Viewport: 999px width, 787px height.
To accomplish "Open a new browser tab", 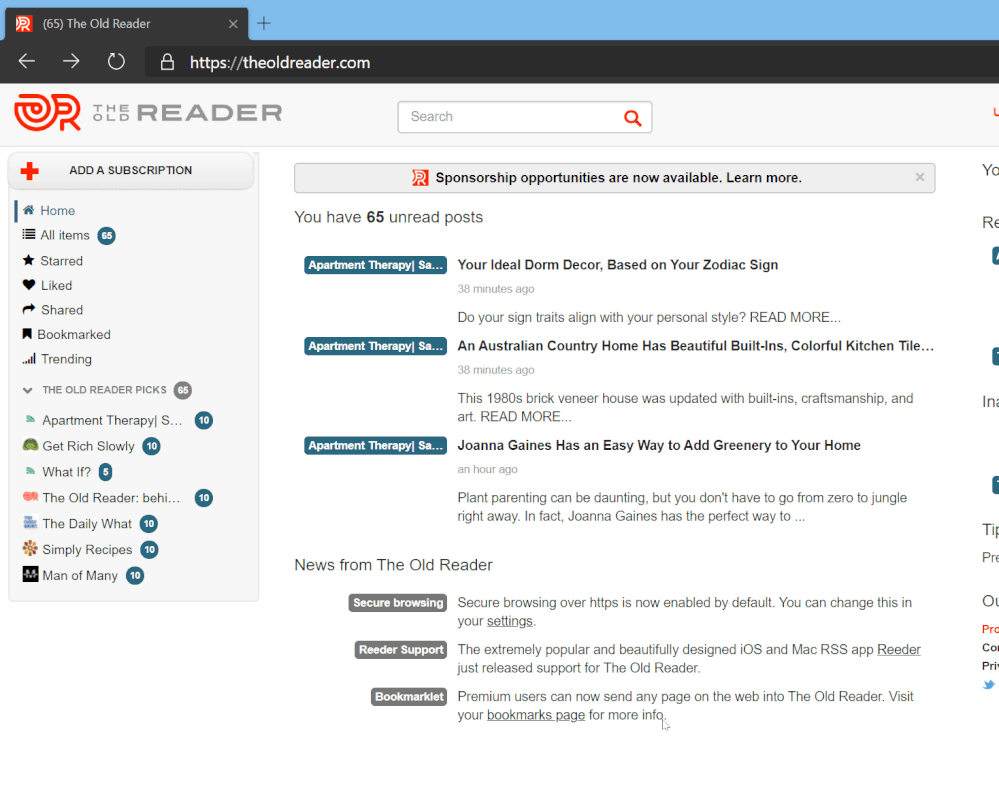I will click(264, 24).
